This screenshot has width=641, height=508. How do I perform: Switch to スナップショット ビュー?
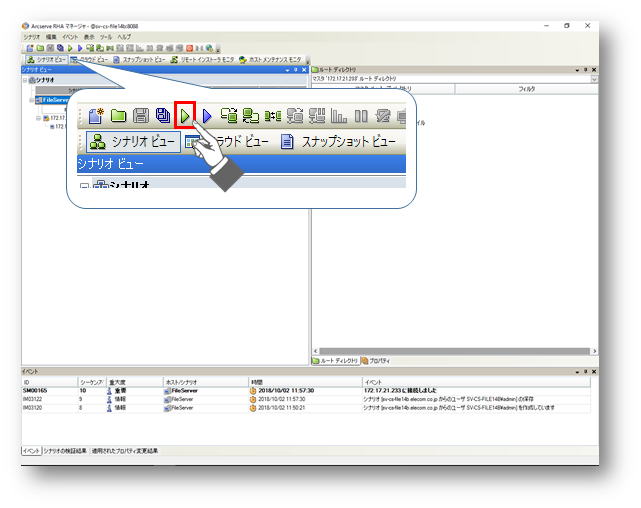[139, 60]
